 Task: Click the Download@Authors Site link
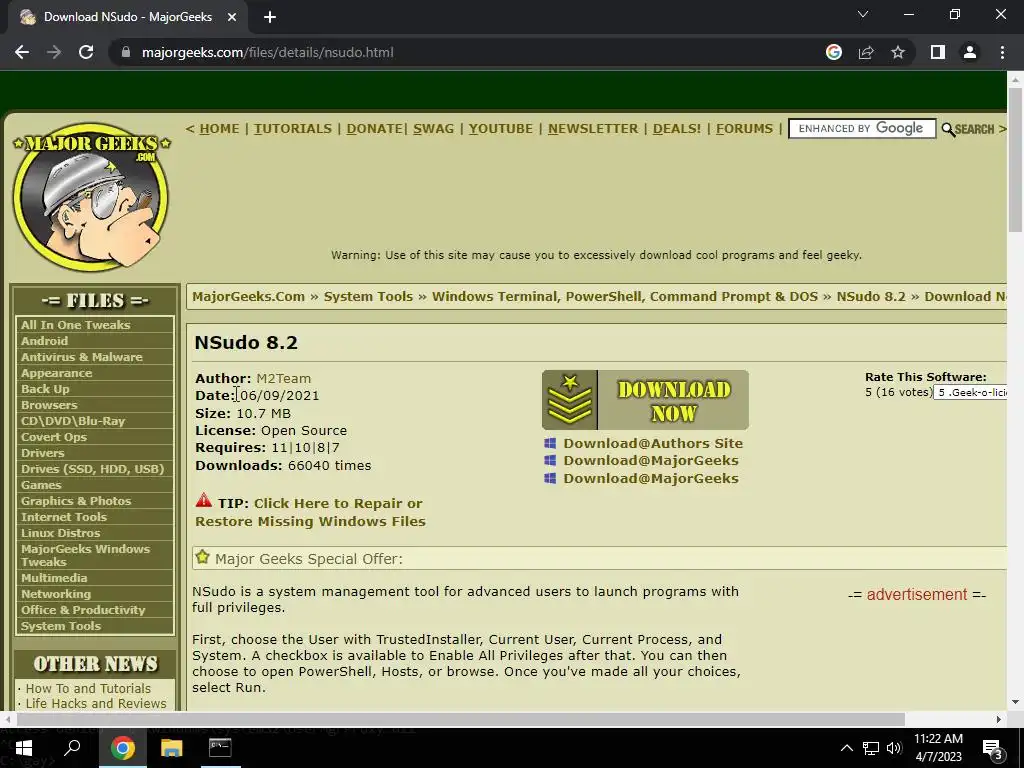pyautogui.click(x=653, y=443)
